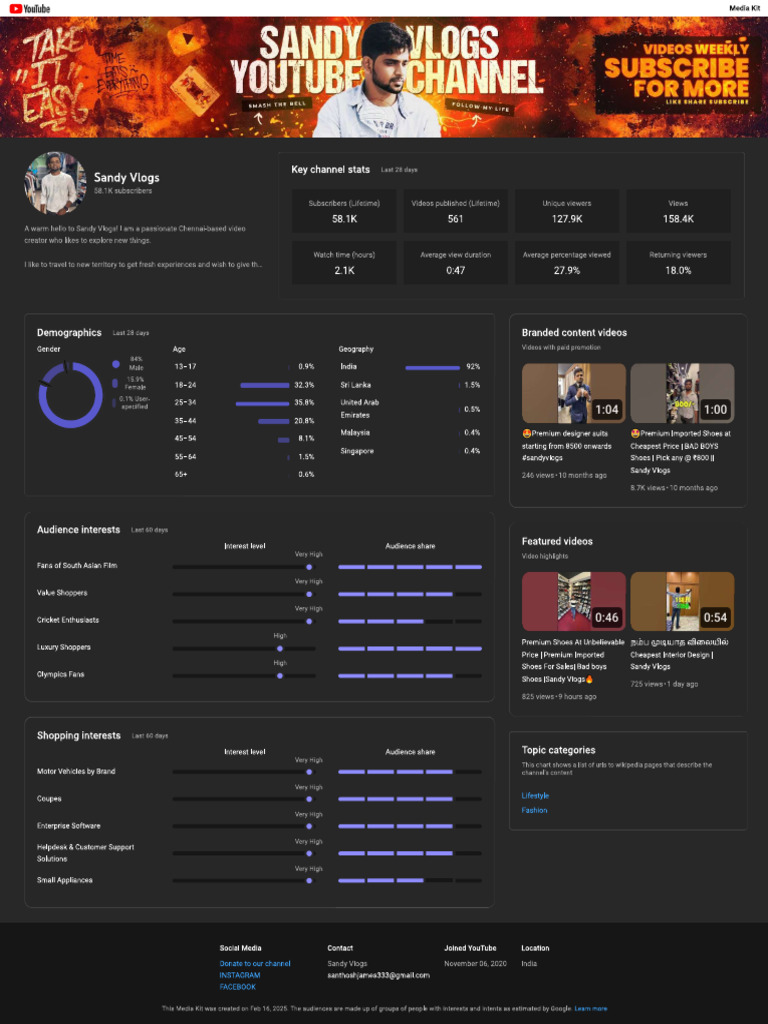Click the Watch time (hours) 2.1K card
Image resolution: width=768 pixels, height=1024 pixels.
pos(344,263)
